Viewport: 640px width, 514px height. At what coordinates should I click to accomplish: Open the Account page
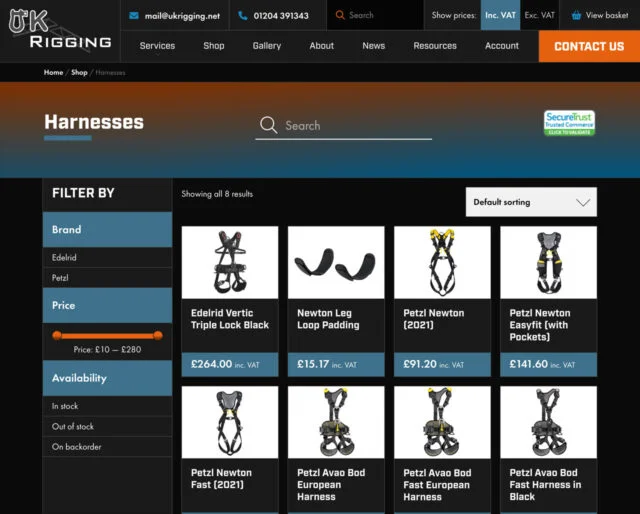(502, 46)
